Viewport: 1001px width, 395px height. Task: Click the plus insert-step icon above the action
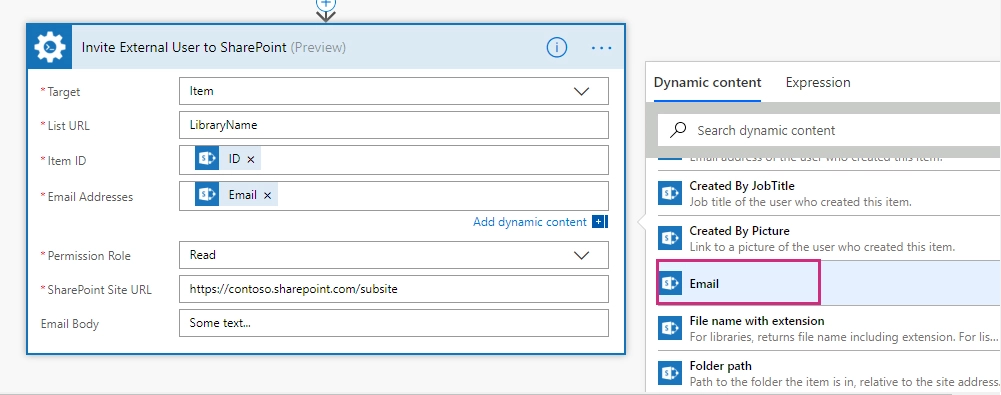[x=326, y=4]
